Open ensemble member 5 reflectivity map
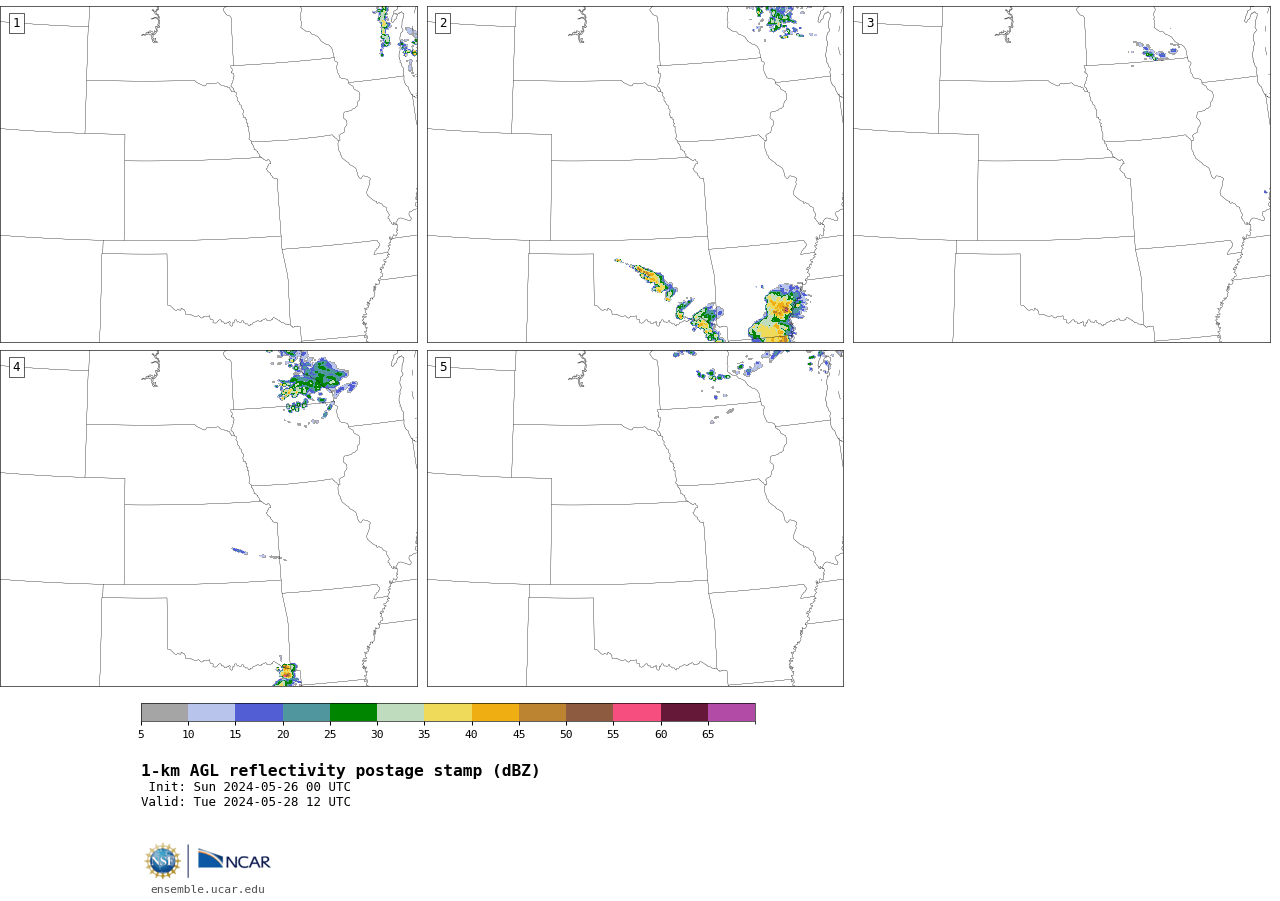 (635, 518)
